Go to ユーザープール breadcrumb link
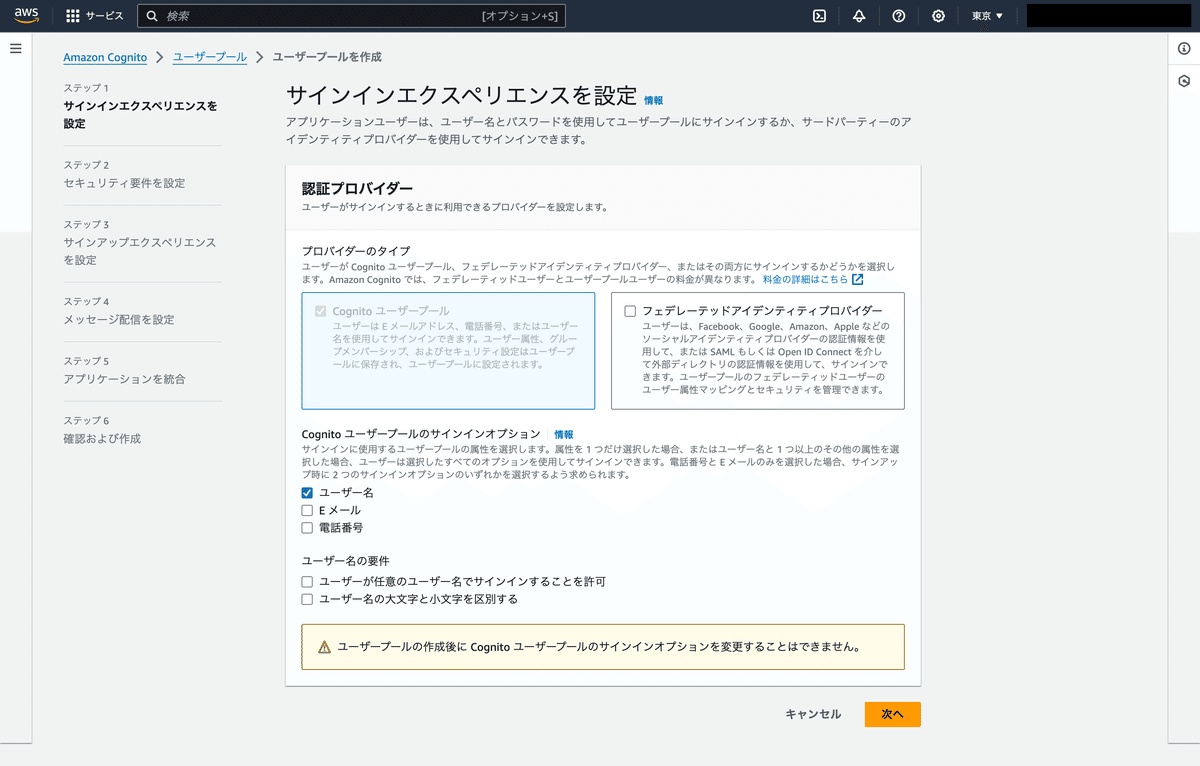 click(210, 57)
